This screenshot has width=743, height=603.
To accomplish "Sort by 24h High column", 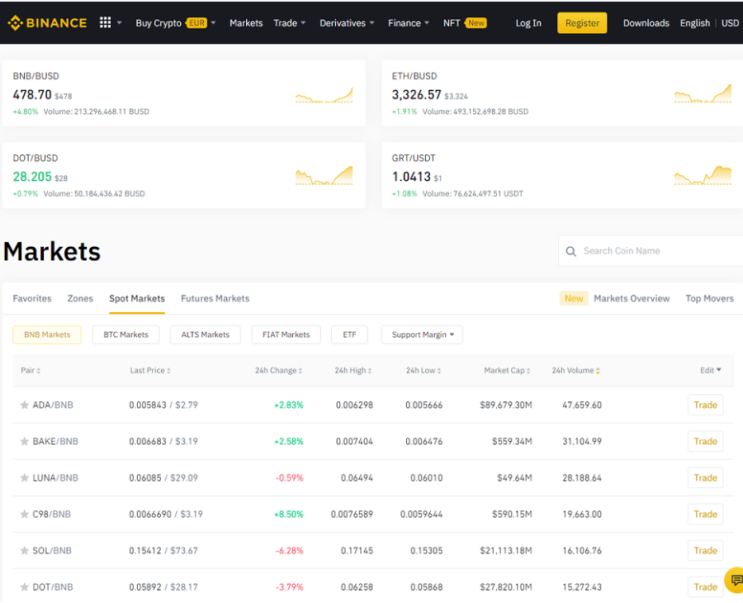I will click(353, 370).
